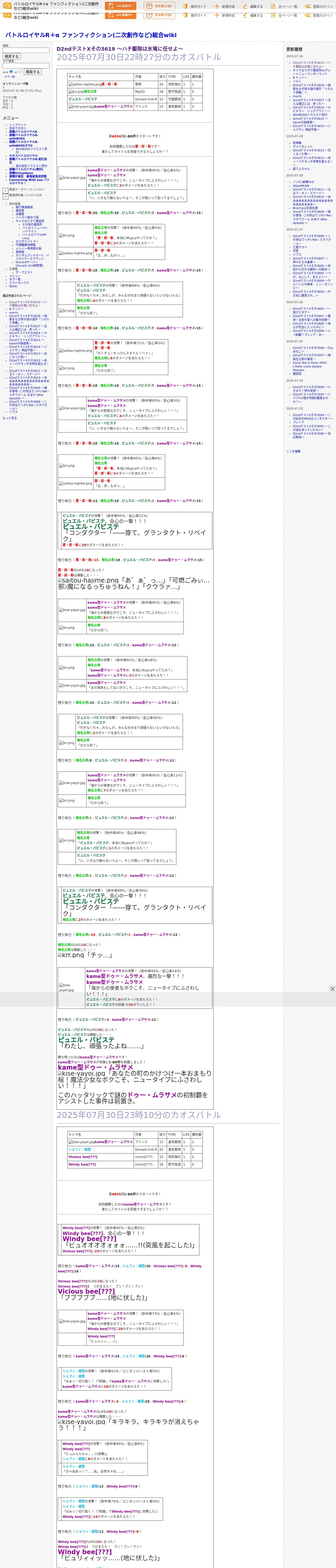The height and width of the screenshot is (1568, 336).
Task: Open プレシア in update history
Action: point(299,422)
